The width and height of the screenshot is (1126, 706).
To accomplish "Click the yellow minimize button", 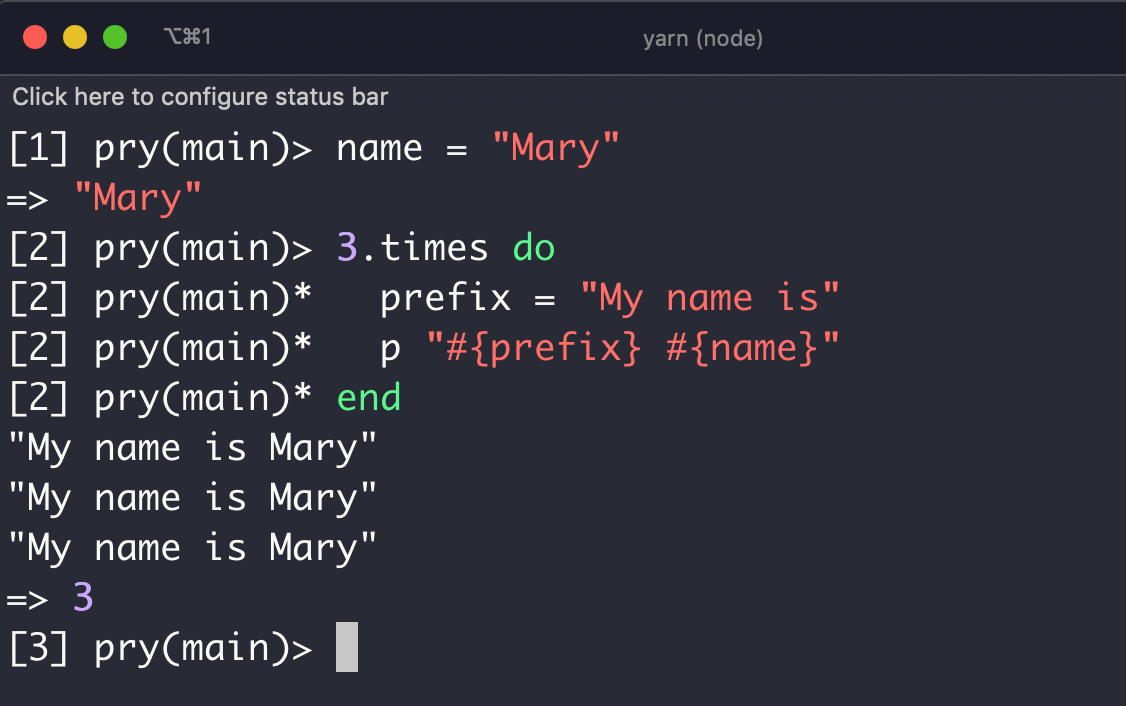I will (74, 36).
